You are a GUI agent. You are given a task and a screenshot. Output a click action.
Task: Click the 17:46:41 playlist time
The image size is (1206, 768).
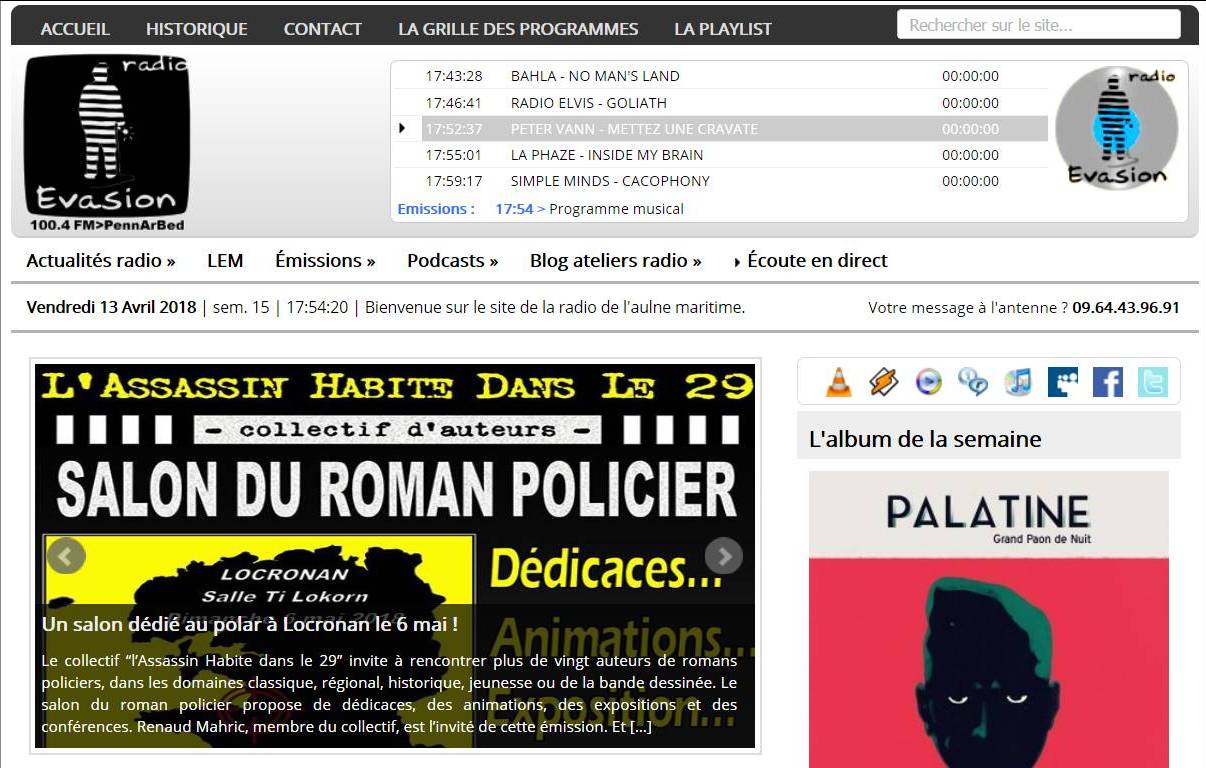(x=454, y=102)
